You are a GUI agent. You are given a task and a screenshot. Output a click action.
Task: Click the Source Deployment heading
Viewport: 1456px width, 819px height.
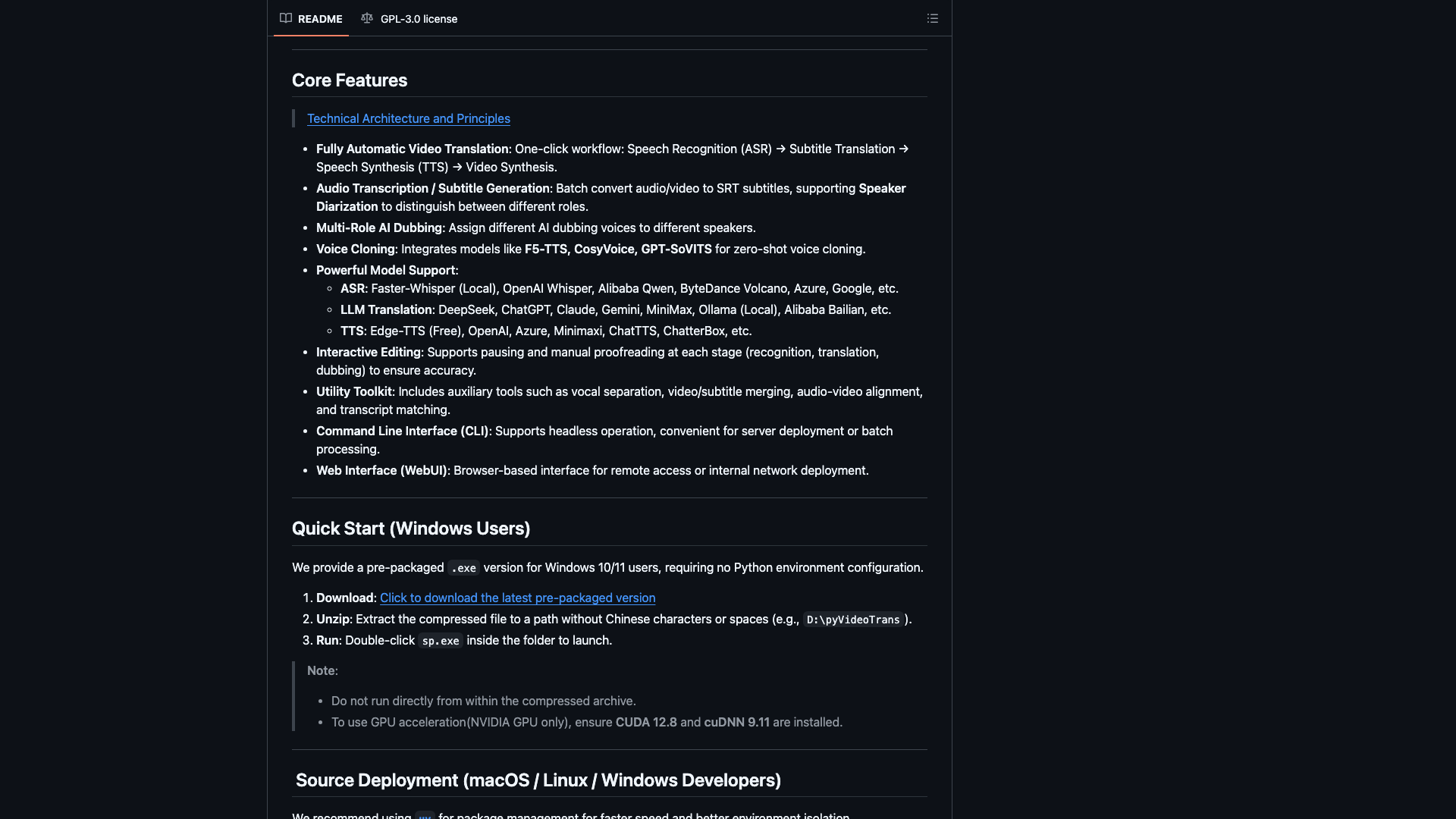tap(538, 780)
